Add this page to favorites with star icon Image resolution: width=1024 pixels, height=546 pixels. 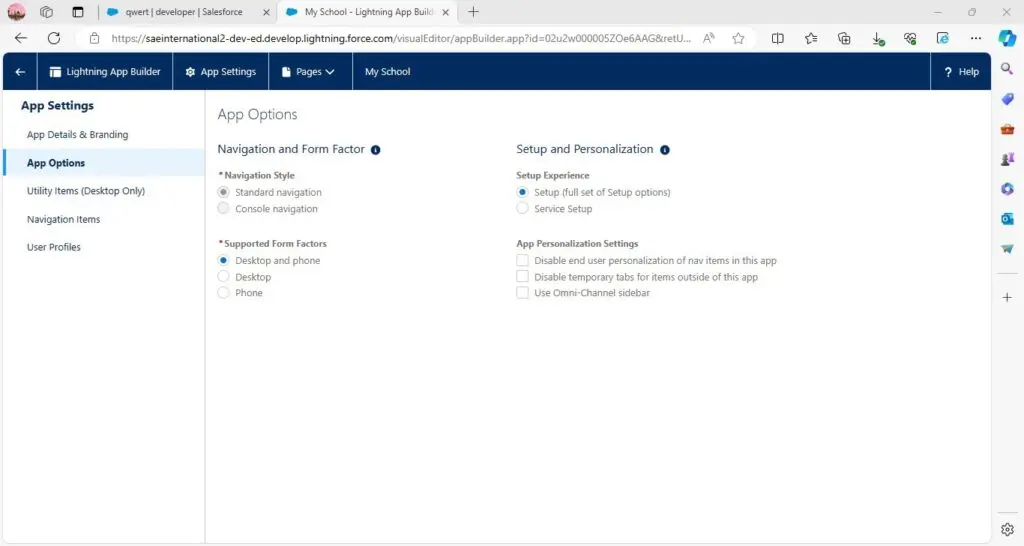(x=738, y=38)
